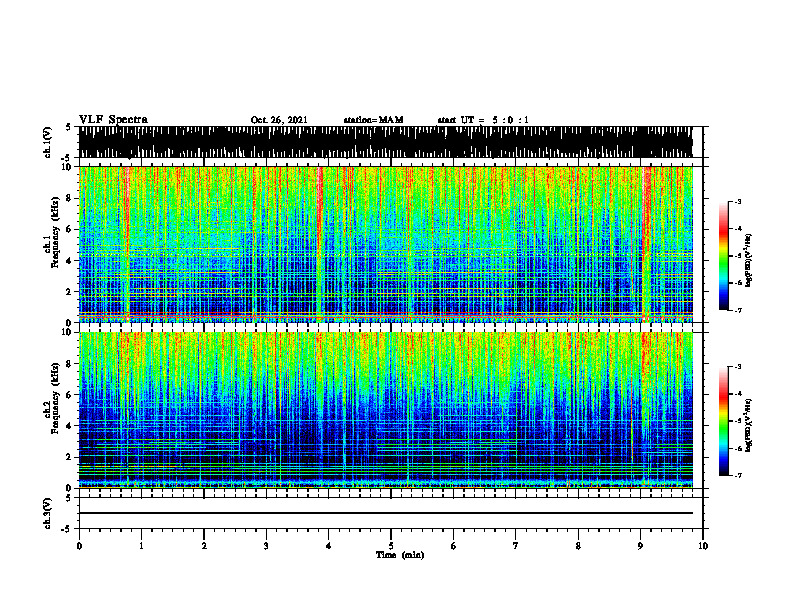Click the ch.1 voltage waveform panel
The width and height of the screenshot is (792, 612).
pos(385,142)
